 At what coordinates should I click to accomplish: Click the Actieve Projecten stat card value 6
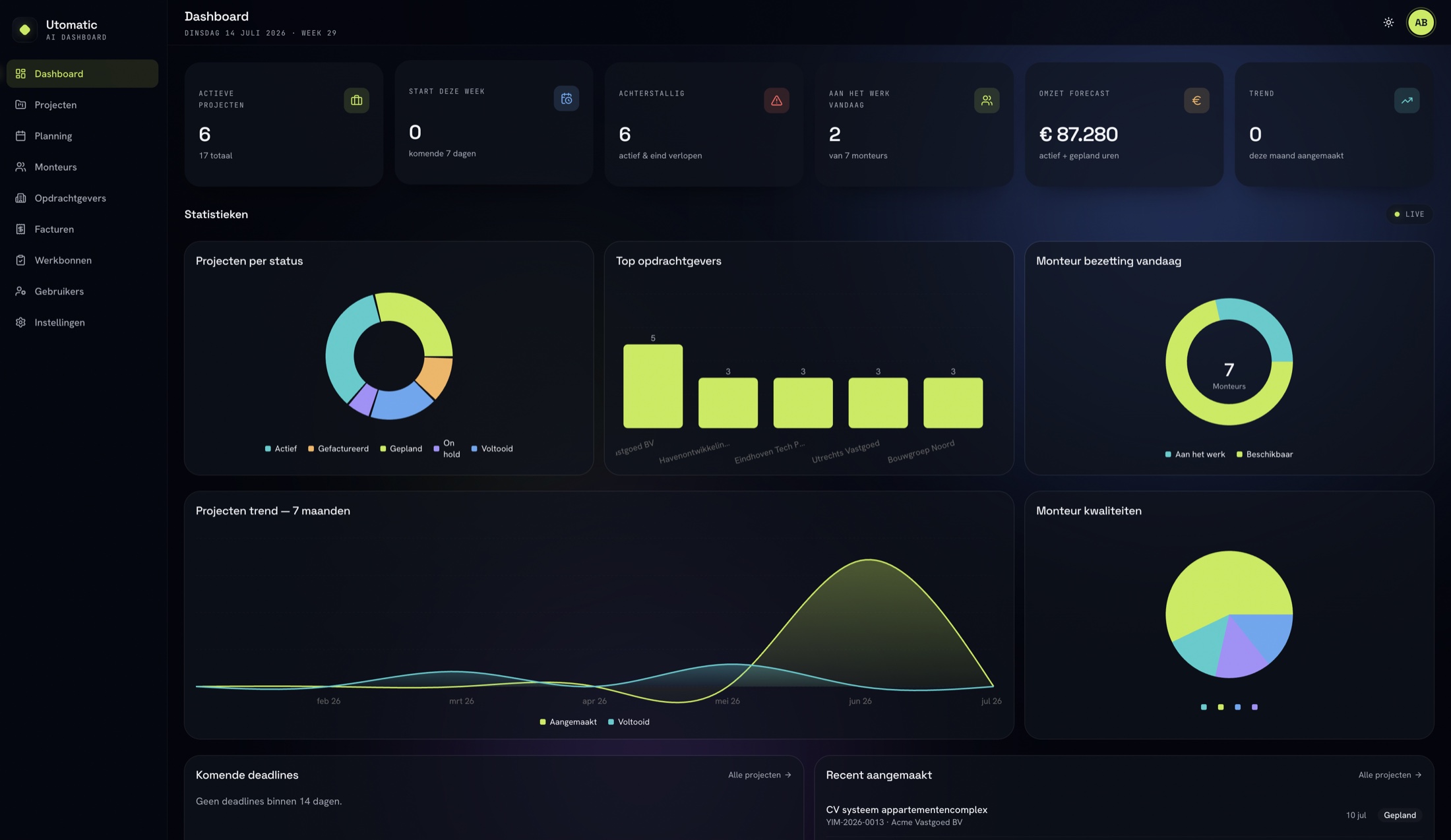coord(204,135)
